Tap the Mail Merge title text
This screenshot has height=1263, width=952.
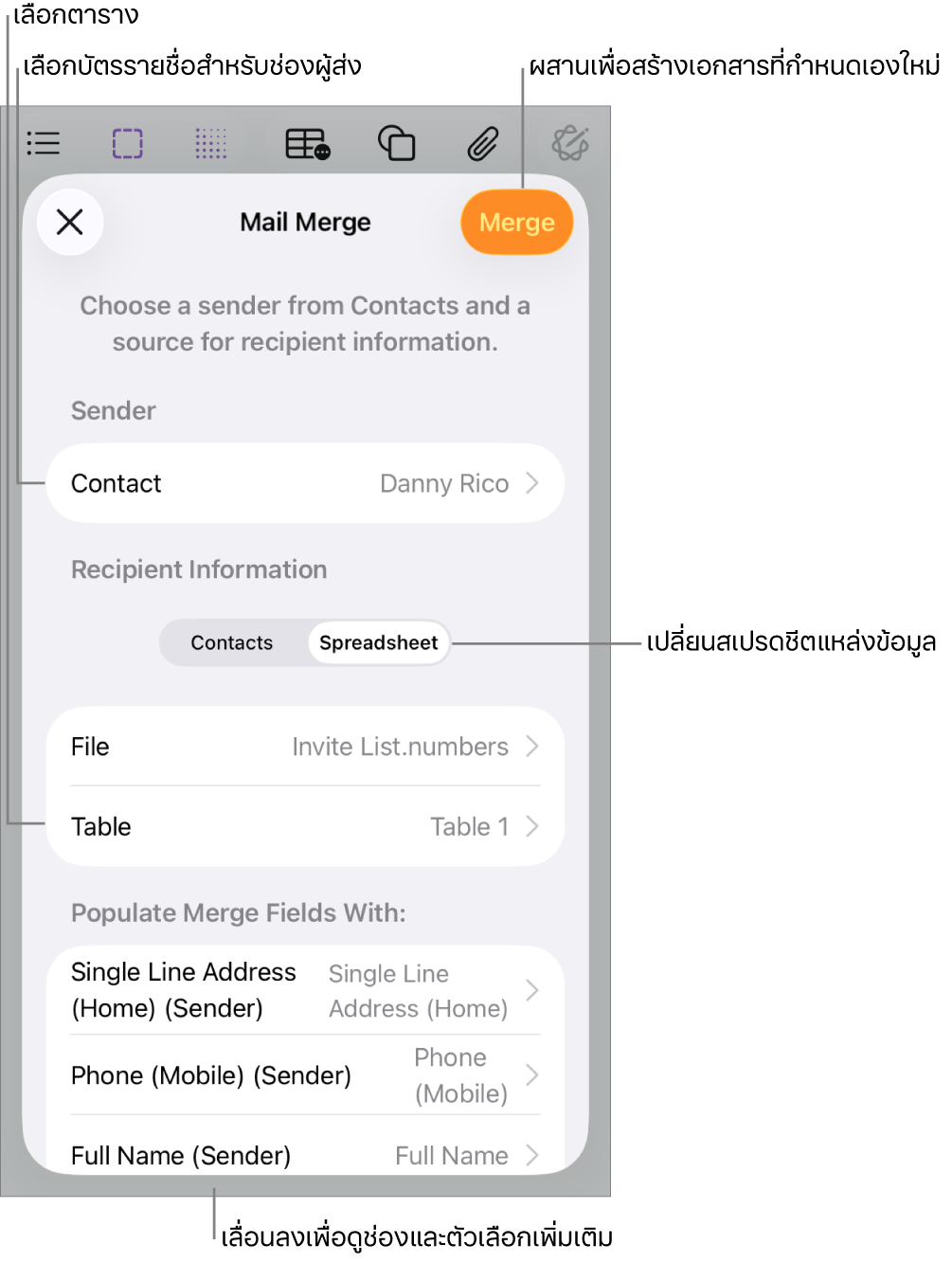(x=305, y=223)
